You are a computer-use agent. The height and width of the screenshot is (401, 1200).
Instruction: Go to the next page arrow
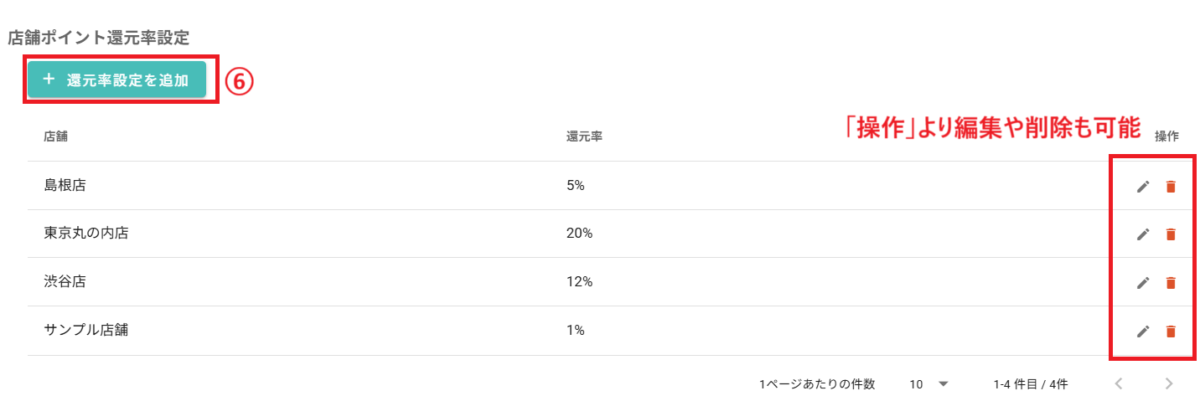(1169, 383)
